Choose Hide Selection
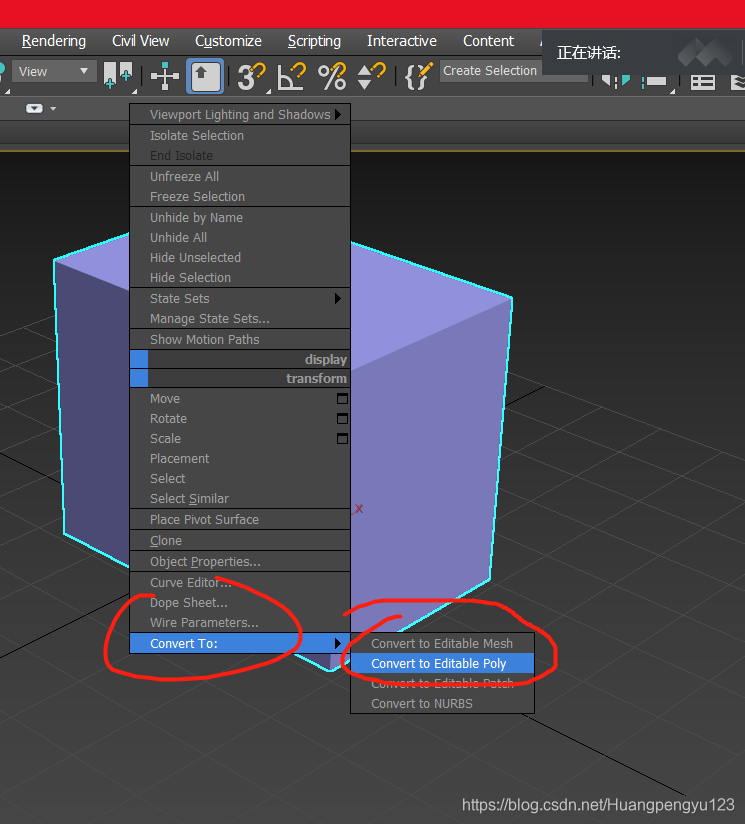The height and width of the screenshot is (824, 745). coord(240,277)
